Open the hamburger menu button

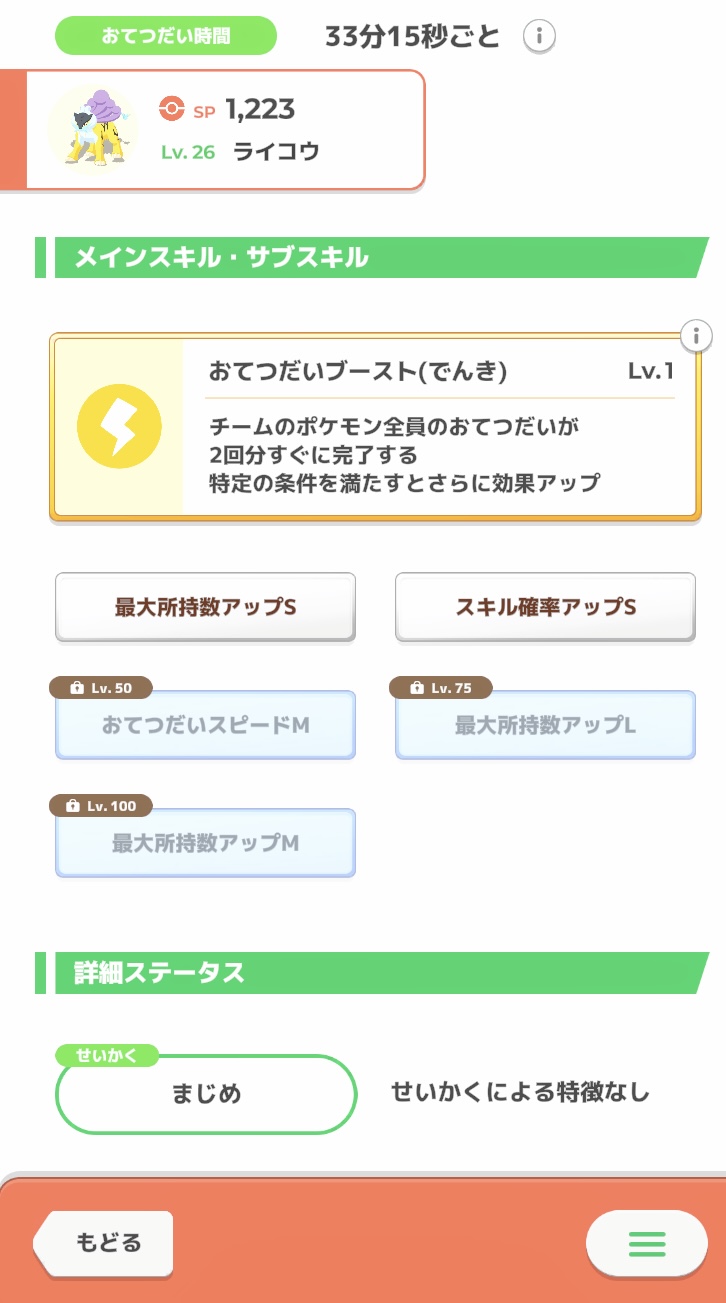(x=646, y=1243)
